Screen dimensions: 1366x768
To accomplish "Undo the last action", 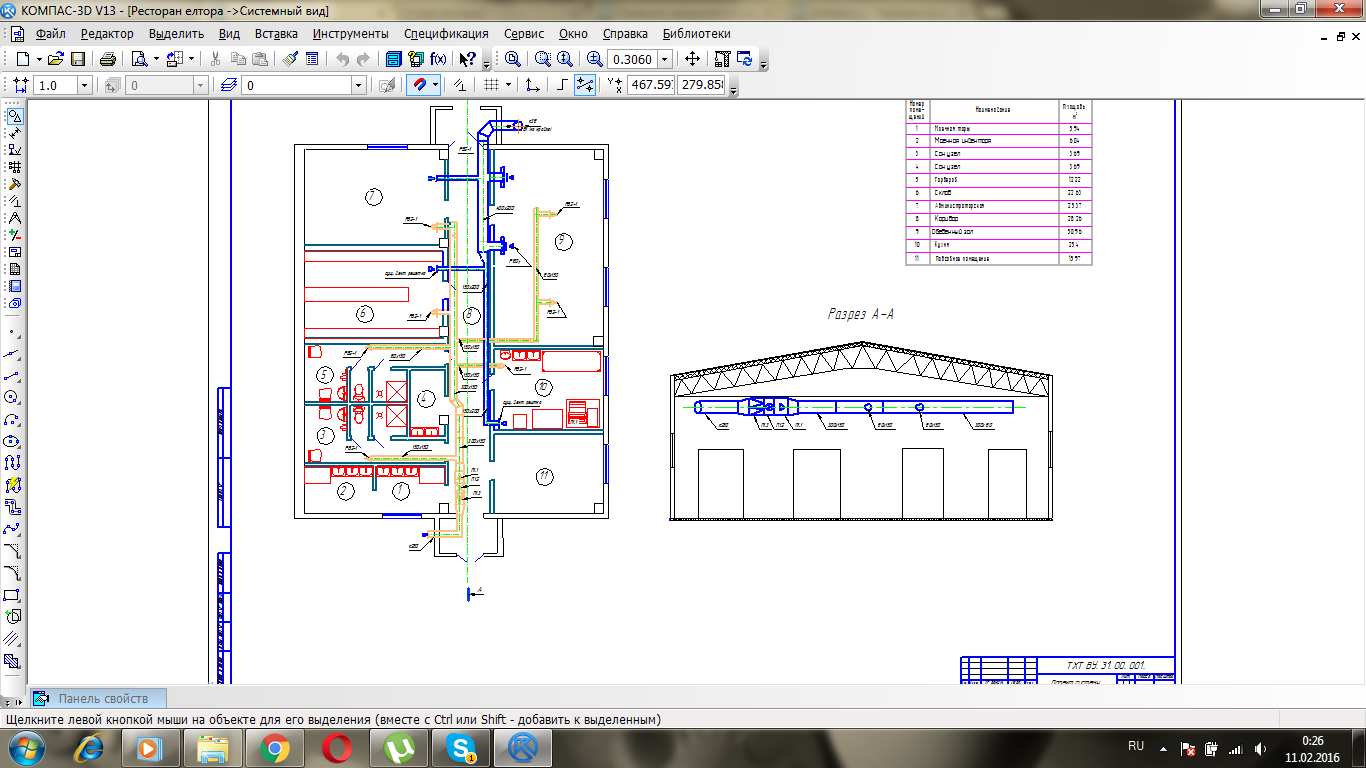I will (343, 59).
